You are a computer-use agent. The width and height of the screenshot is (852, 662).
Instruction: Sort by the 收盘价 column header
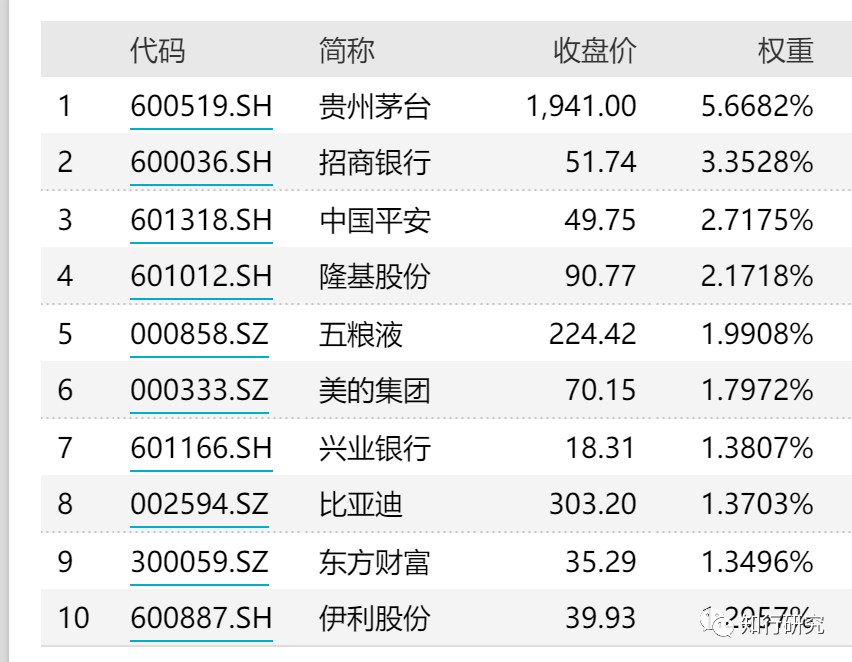click(594, 50)
